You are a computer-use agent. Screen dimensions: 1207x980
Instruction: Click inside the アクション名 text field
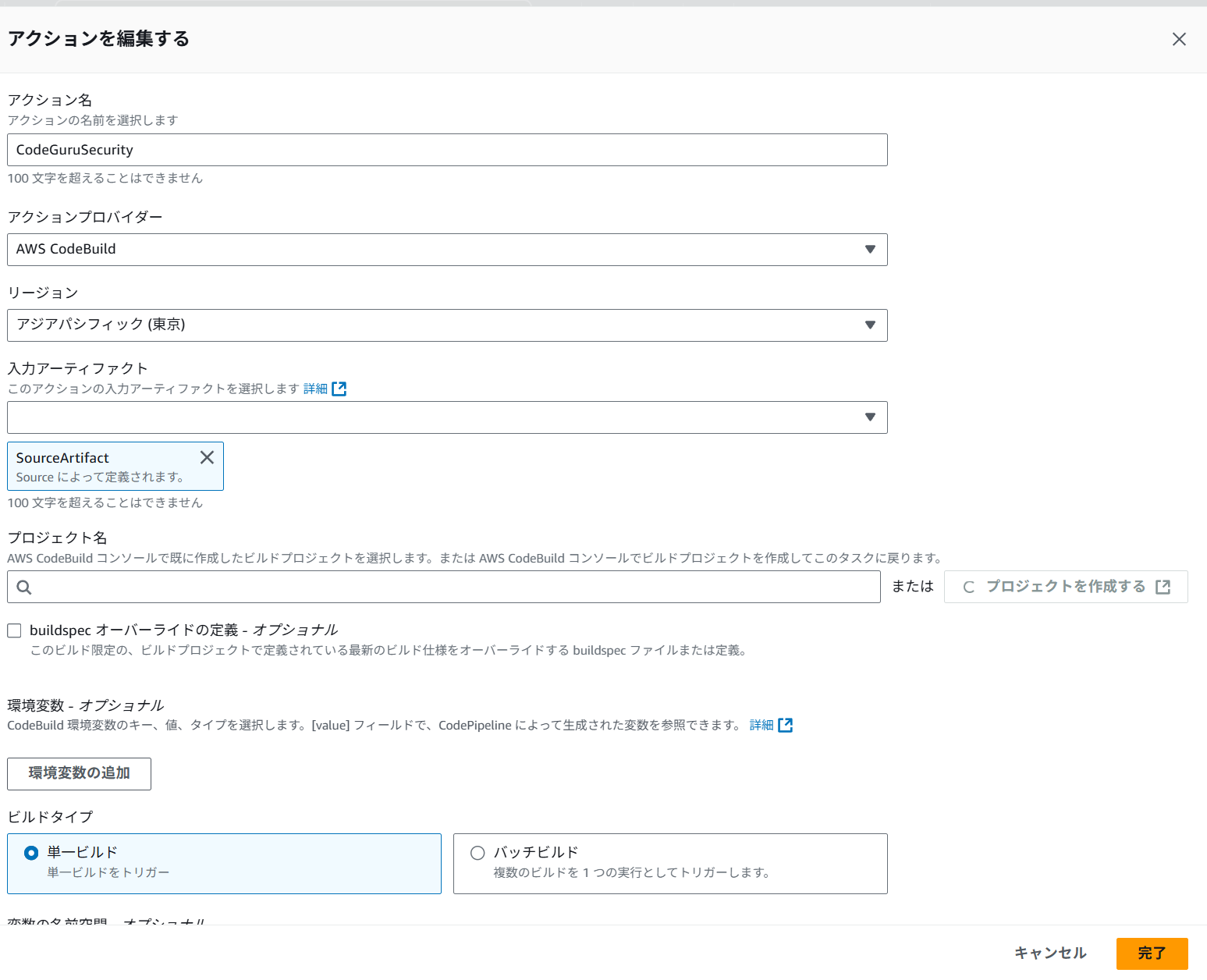pos(447,150)
